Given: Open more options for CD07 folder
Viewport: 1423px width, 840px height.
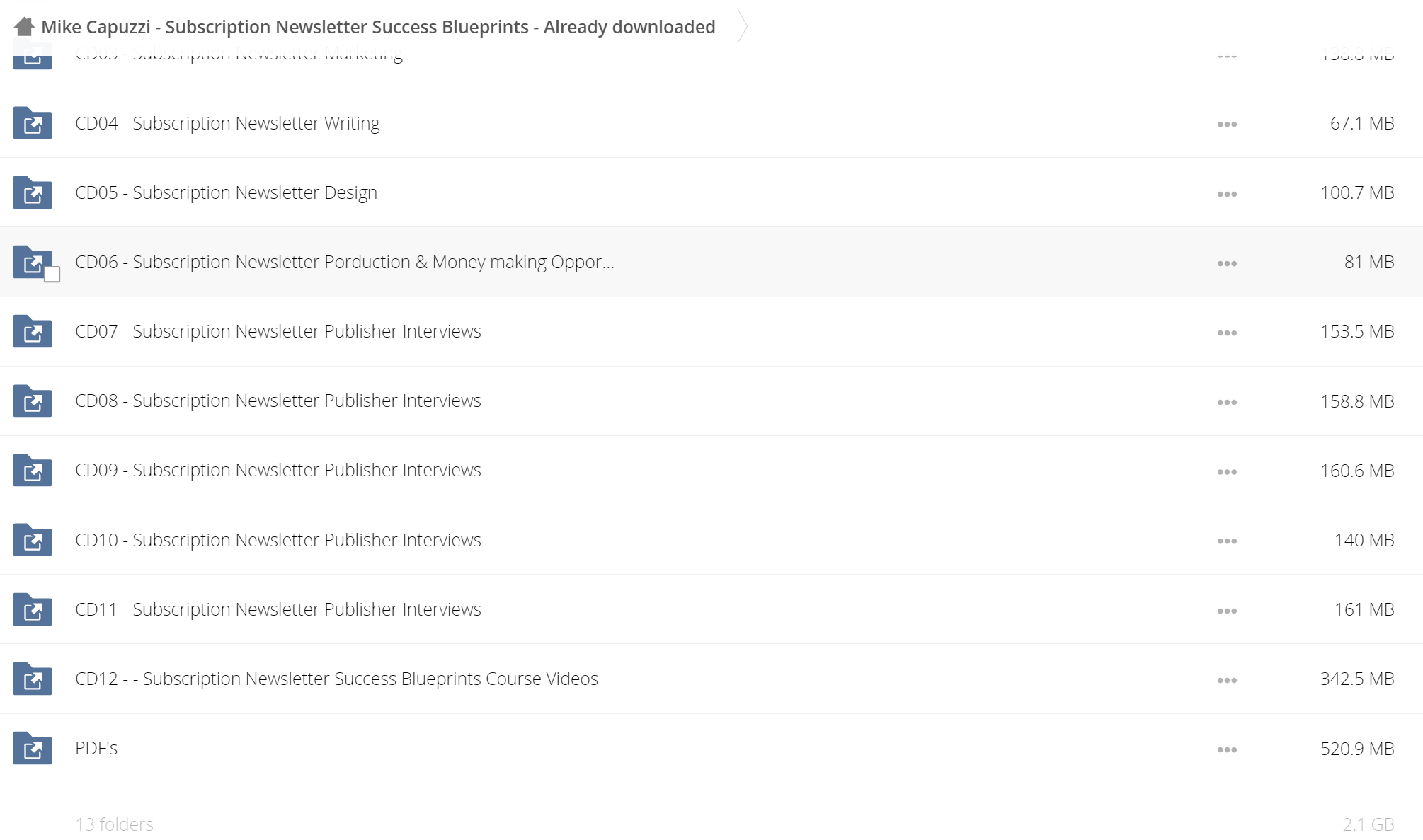Looking at the screenshot, I should 1227,333.
